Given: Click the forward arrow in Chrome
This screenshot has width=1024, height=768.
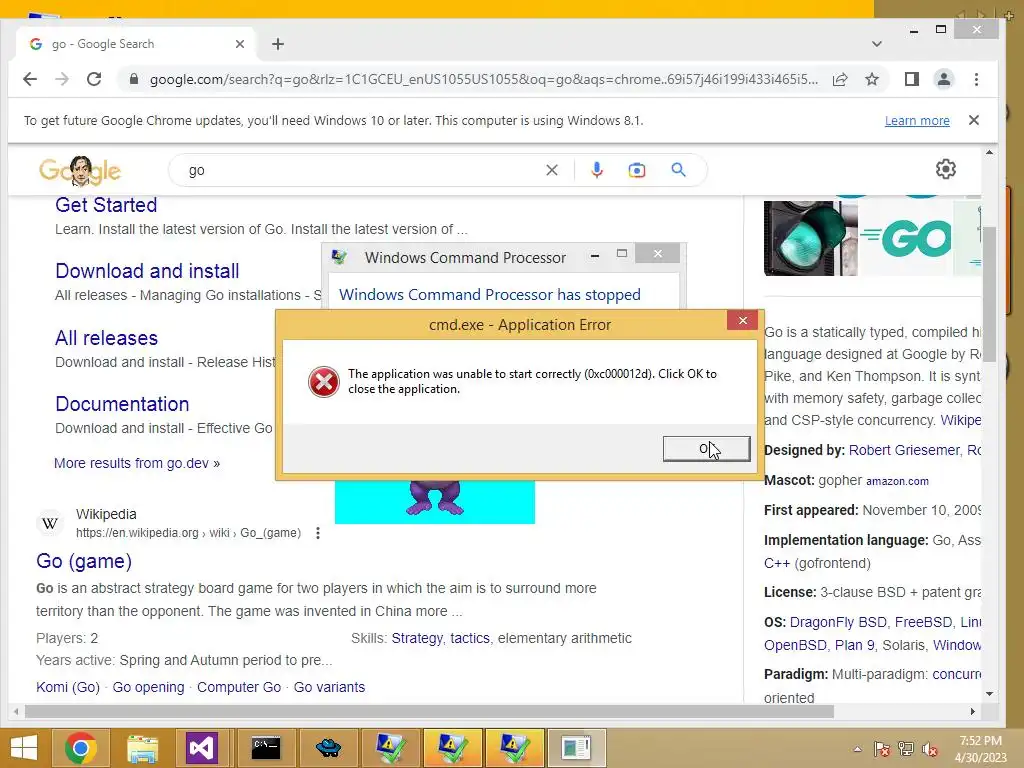Looking at the screenshot, I should pos(62,79).
